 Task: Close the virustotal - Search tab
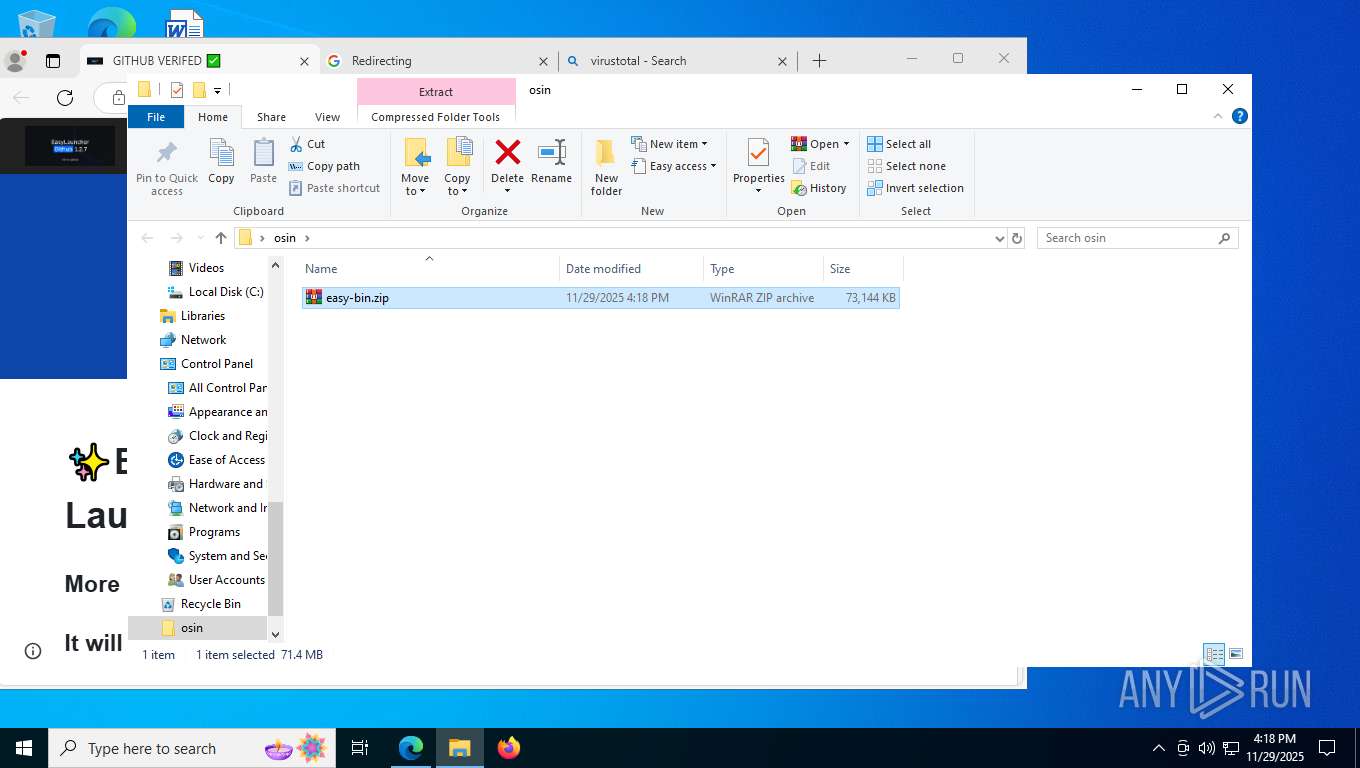(783, 61)
